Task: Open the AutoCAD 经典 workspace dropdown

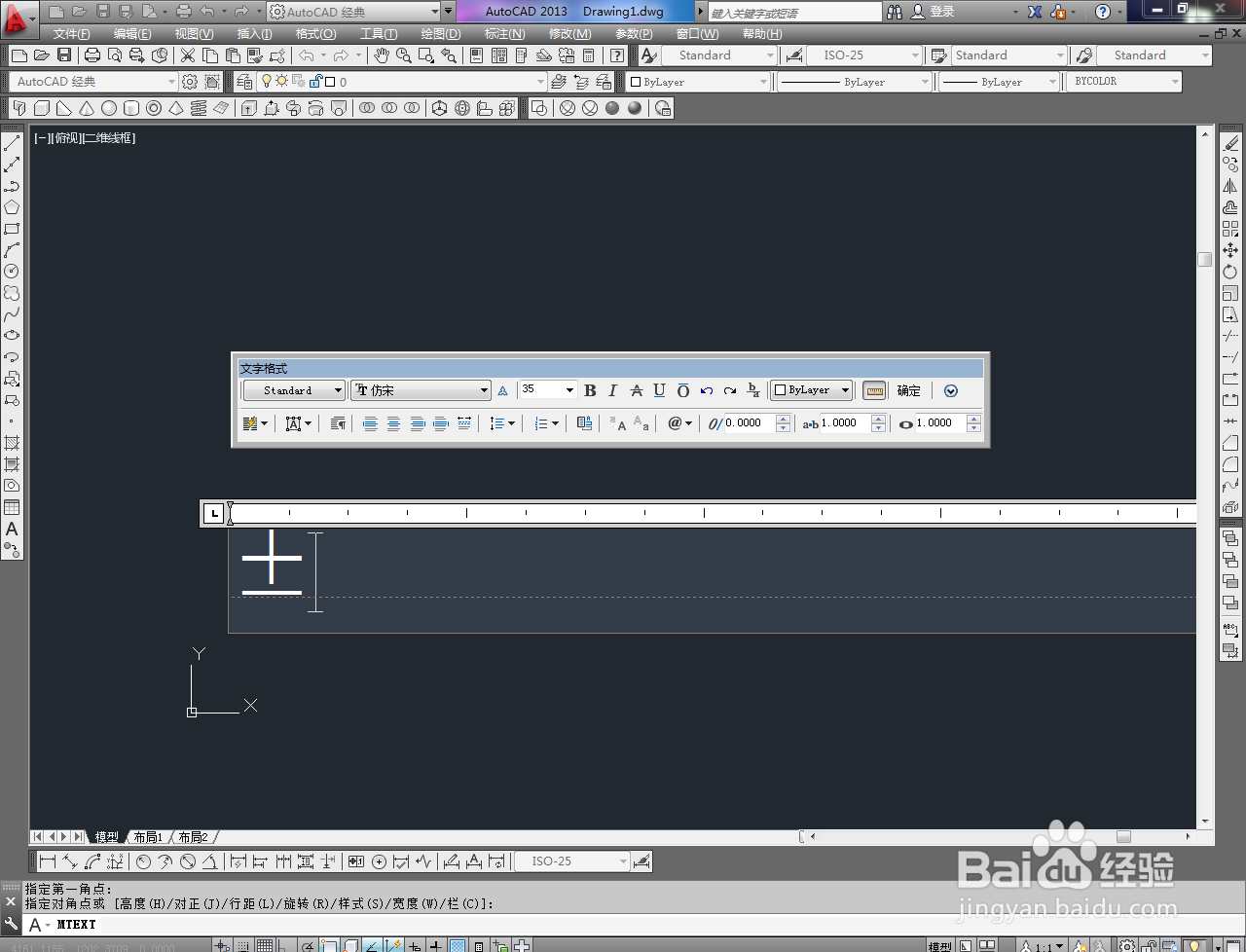Action: (x=95, y=82)
